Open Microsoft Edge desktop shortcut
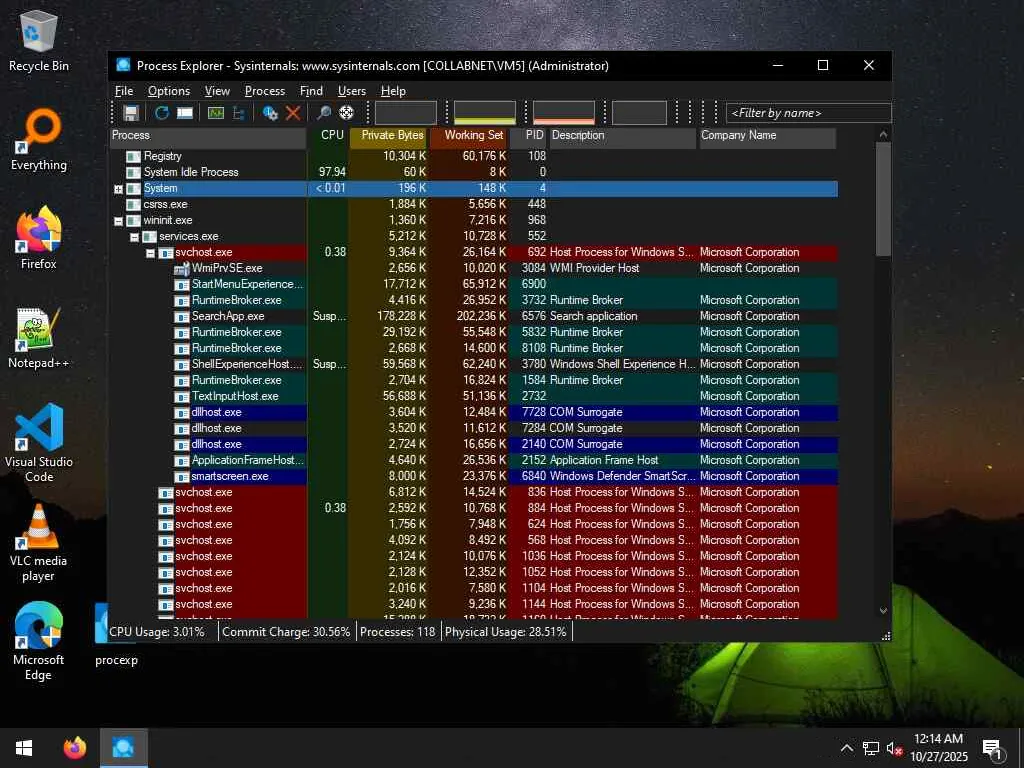The width and height of the screenshot is (1024, 768). pos(39,641)
